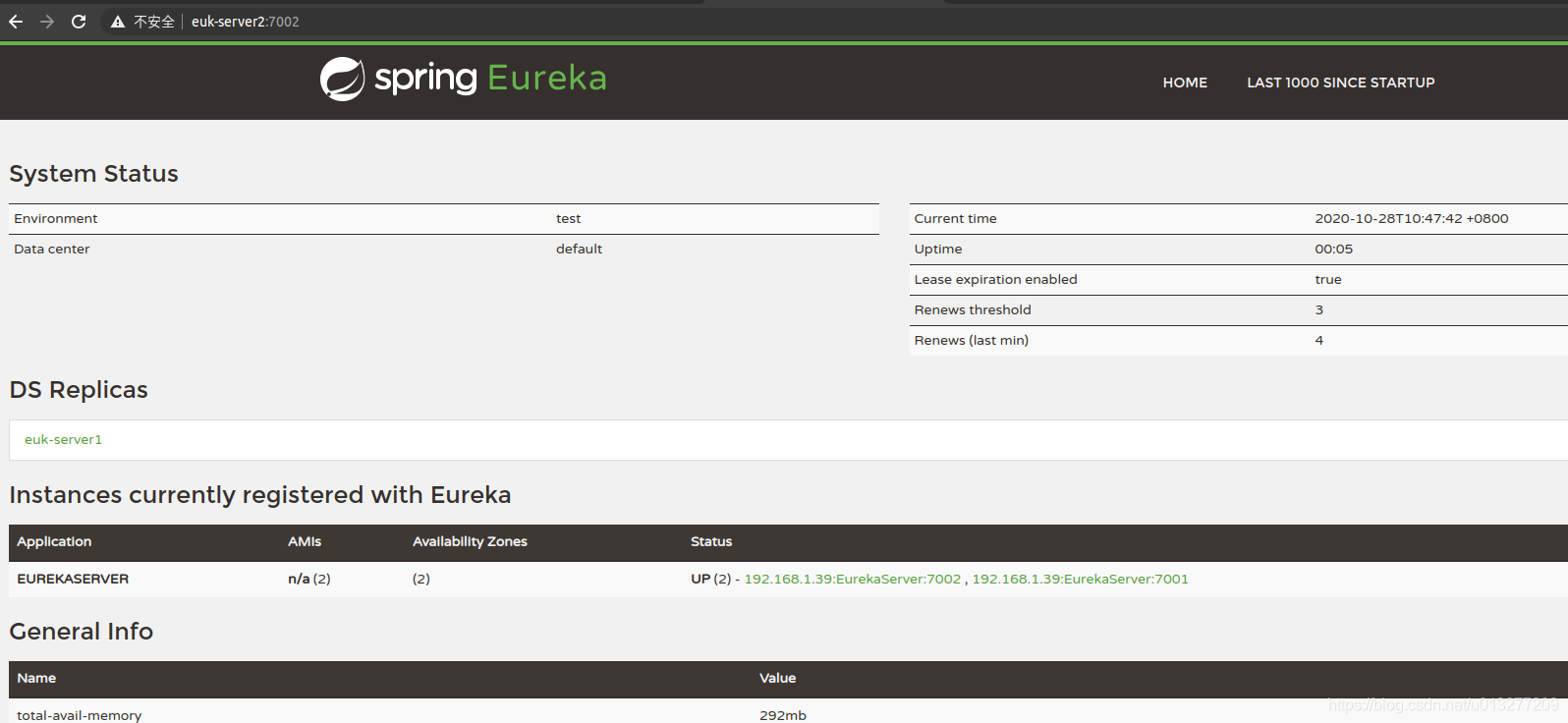Image resolution: width=1568 pixels, height=723 pixels.
Task: Click the 'Renews (last min)' label
Action: (971, 341)
